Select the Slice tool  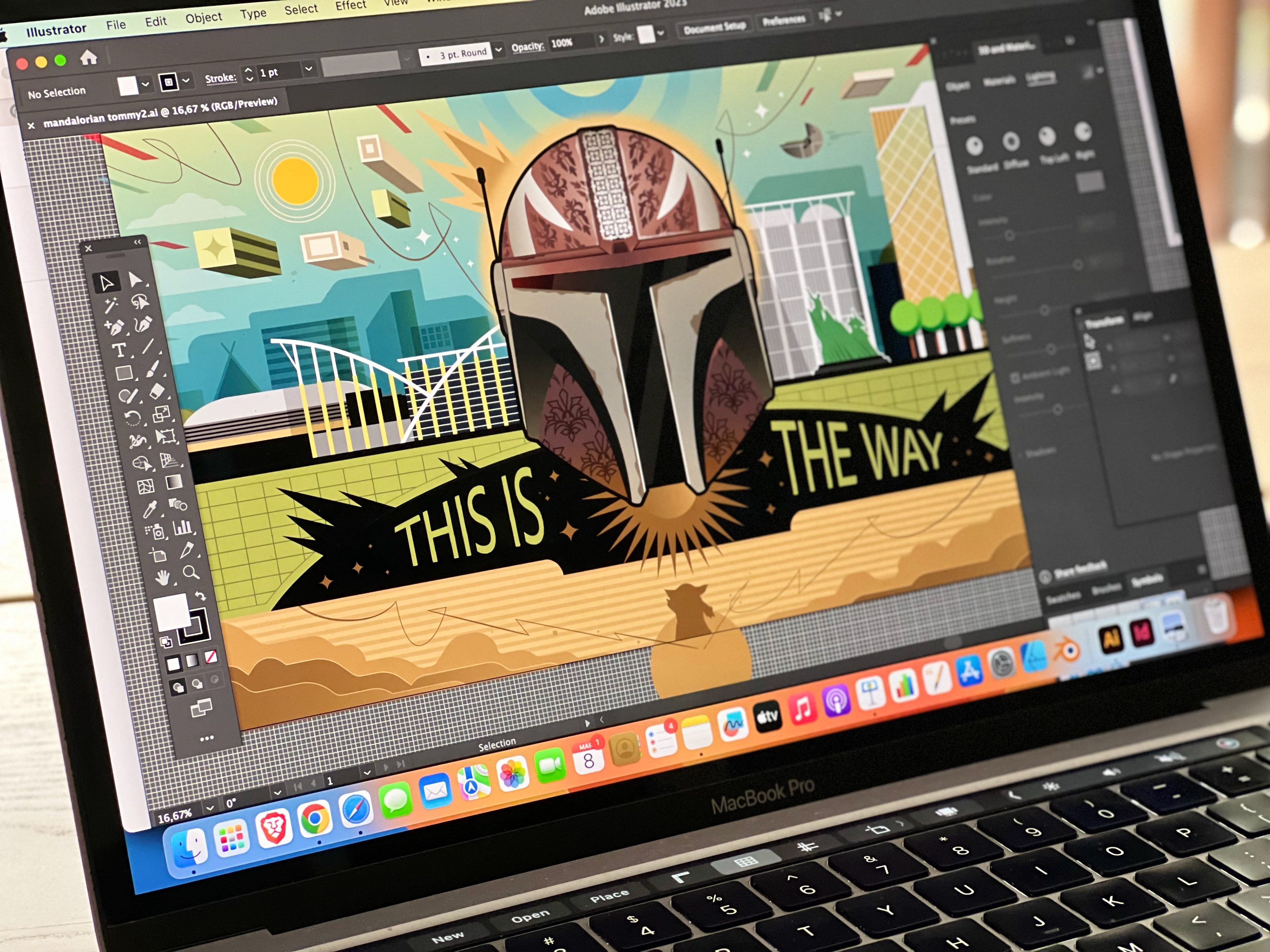pyautogui.click(x=187, y=550)
